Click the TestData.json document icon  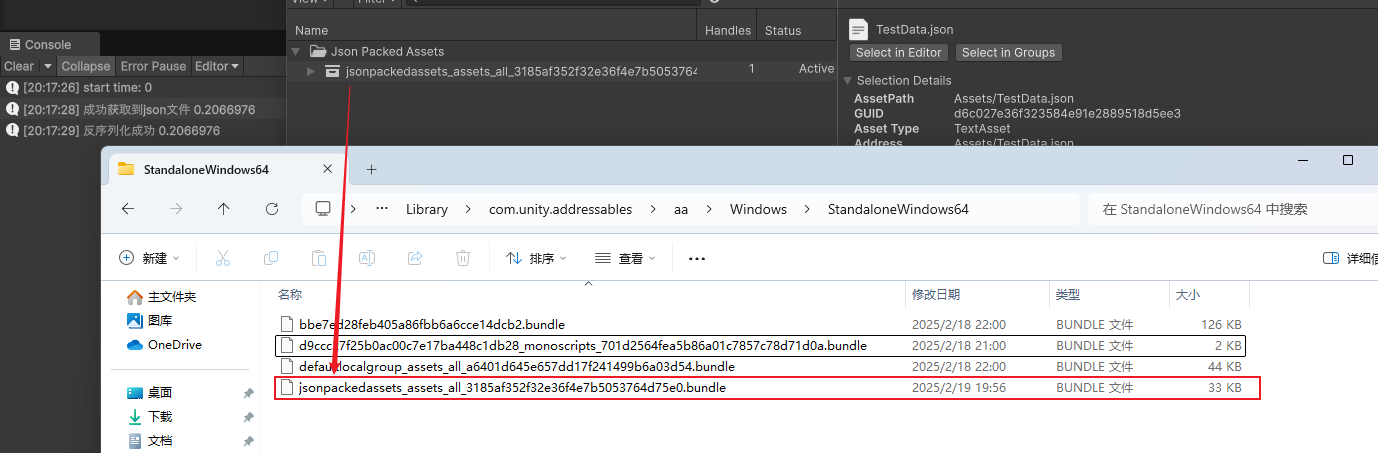click(x=856, y=29)
